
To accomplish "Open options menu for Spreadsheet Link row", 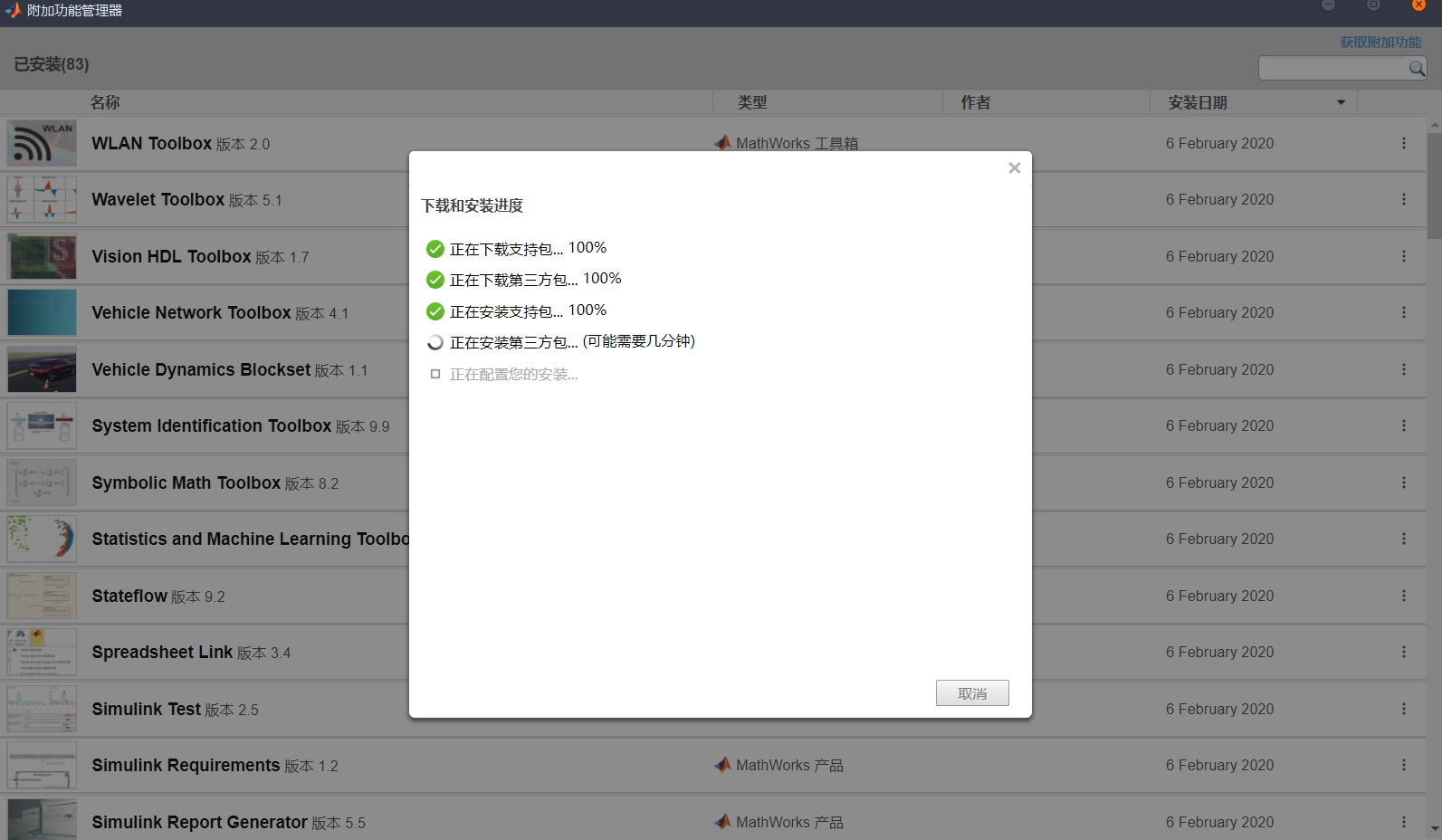I will tap(1404, 652).
